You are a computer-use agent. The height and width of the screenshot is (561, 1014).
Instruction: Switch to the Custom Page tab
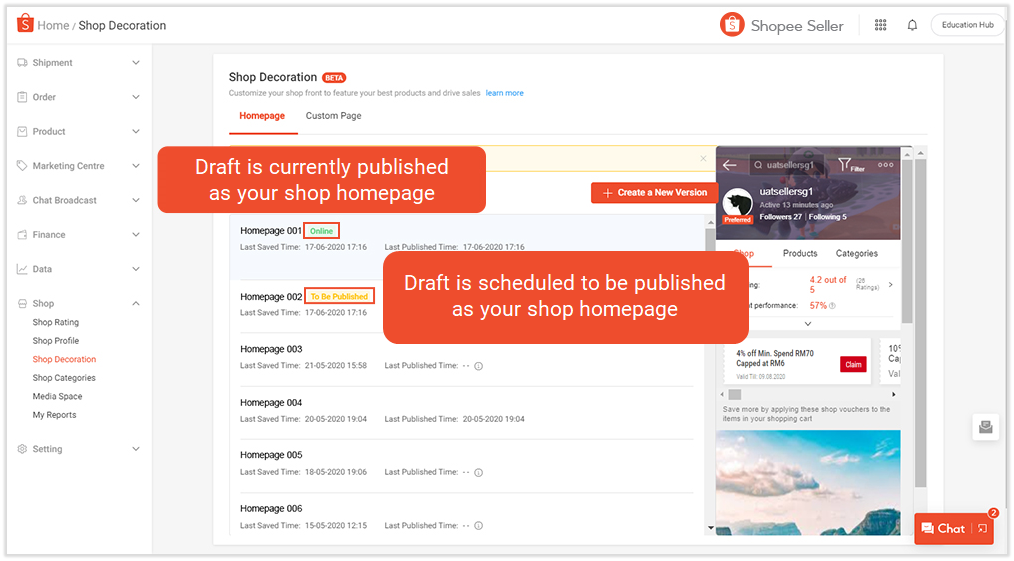[x=333, y=116]
